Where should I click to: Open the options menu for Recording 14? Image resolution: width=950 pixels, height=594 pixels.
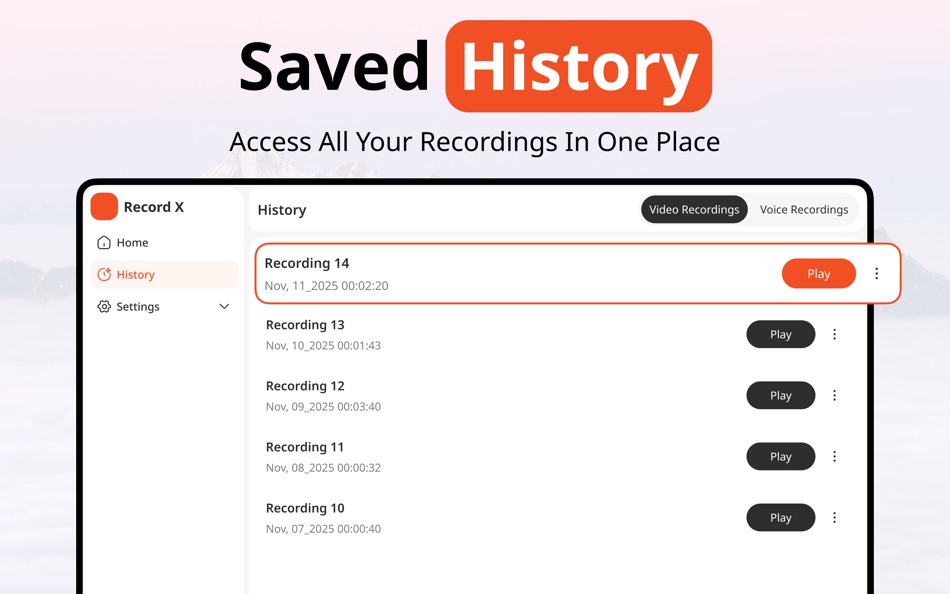pos(877,273)
